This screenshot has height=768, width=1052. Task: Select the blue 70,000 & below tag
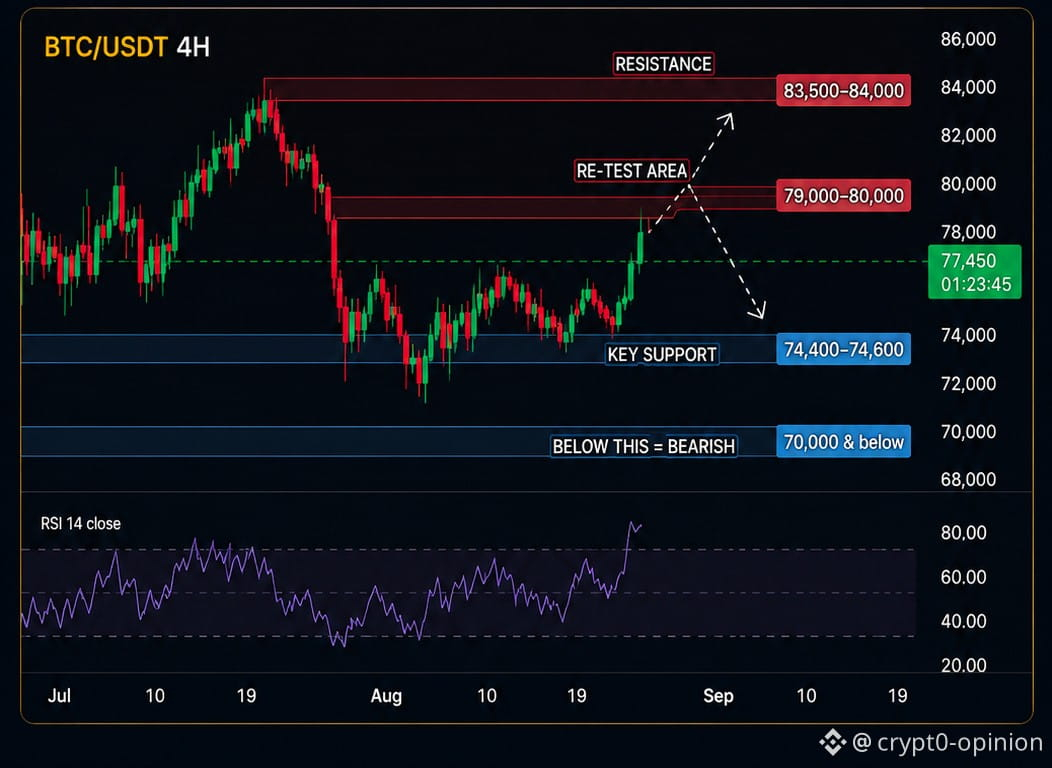pyautogui.click(x=843, y=441)
